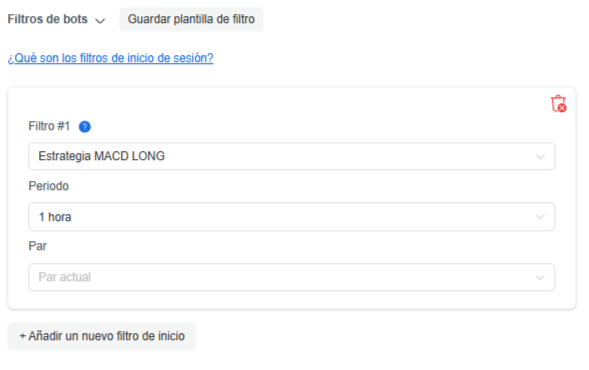Click the Periodo field label
Screen dimensions: 589x370
point(48,186)
